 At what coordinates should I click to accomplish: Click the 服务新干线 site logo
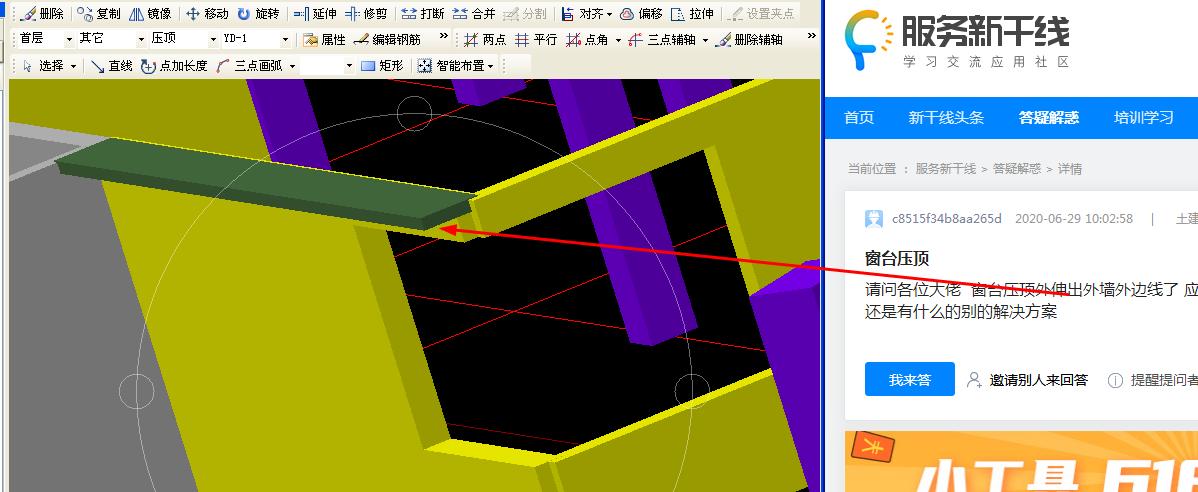957,40
